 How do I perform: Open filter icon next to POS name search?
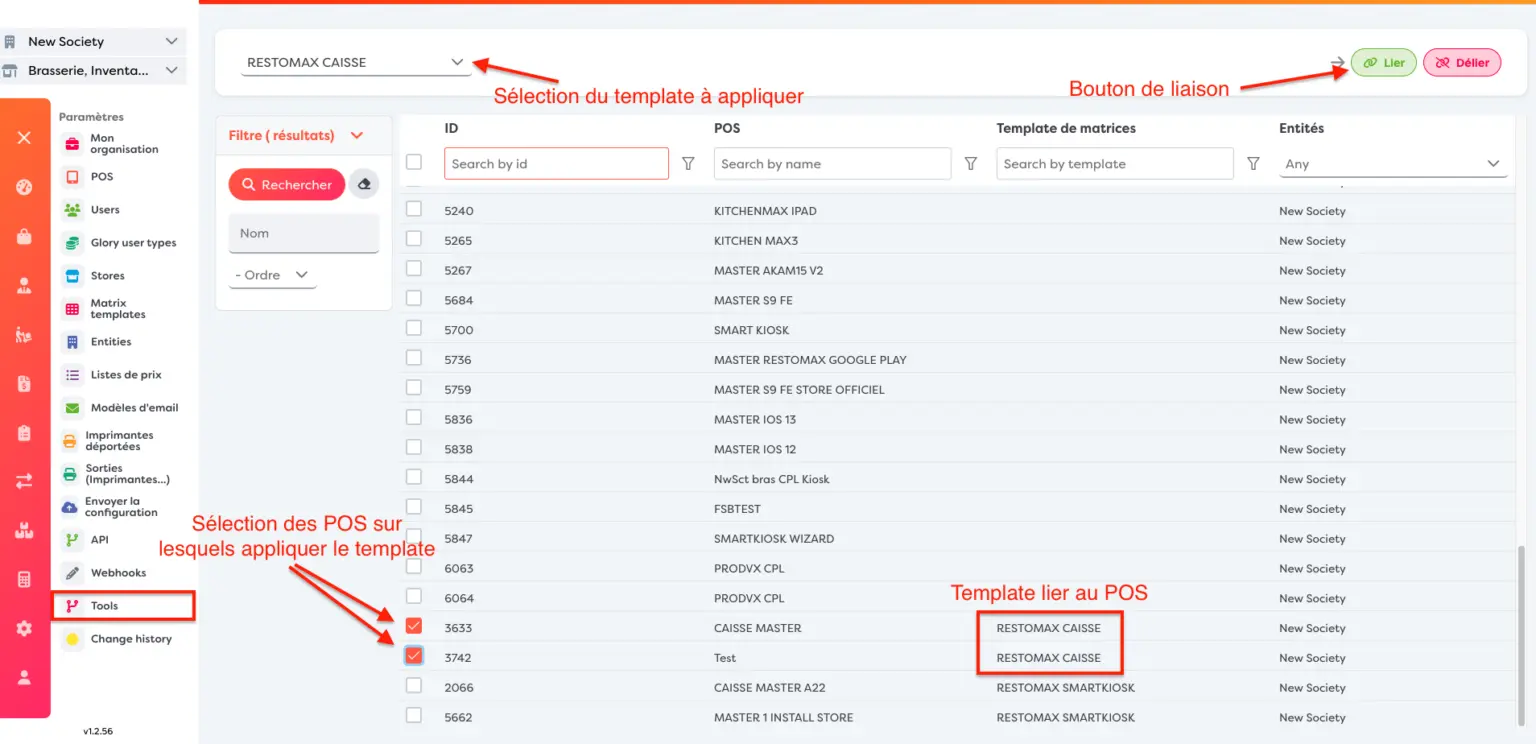970,164
